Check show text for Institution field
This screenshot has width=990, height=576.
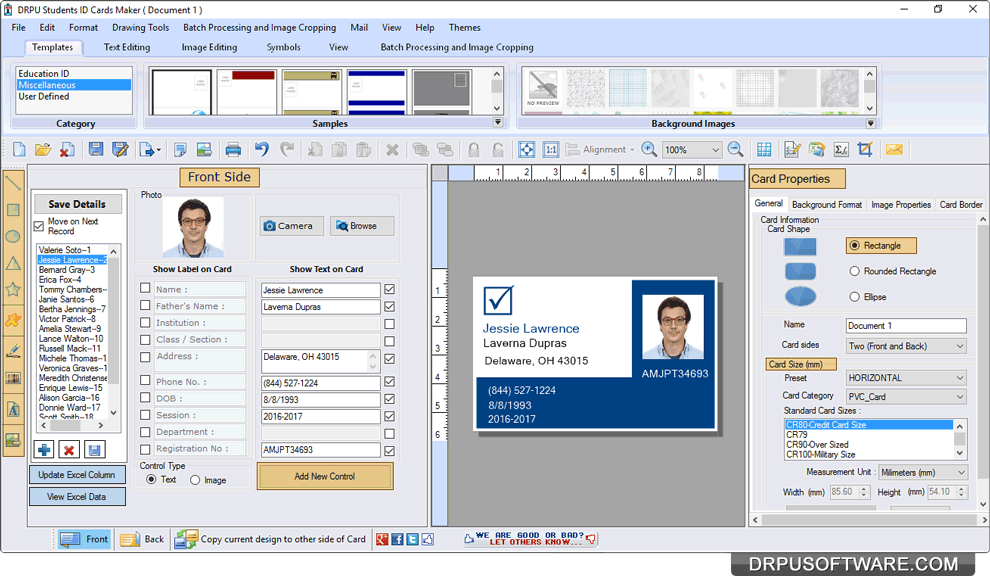pyautogui.click(x=390, y=324)
